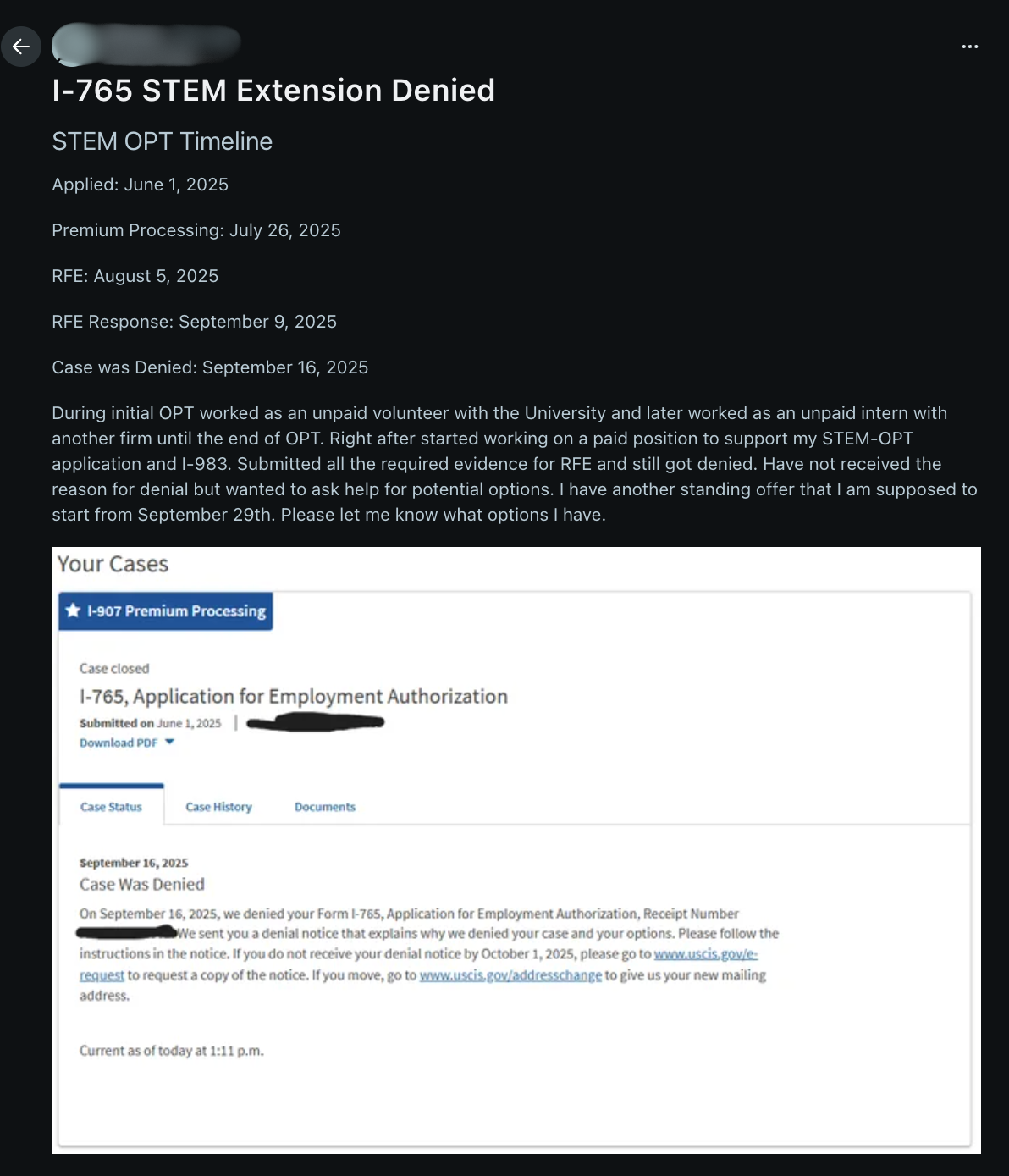The width and height of the screenshot is (1009, 1176).
Task: Open the www.uscis.gov/e-request link
Action: click(705, 954)
